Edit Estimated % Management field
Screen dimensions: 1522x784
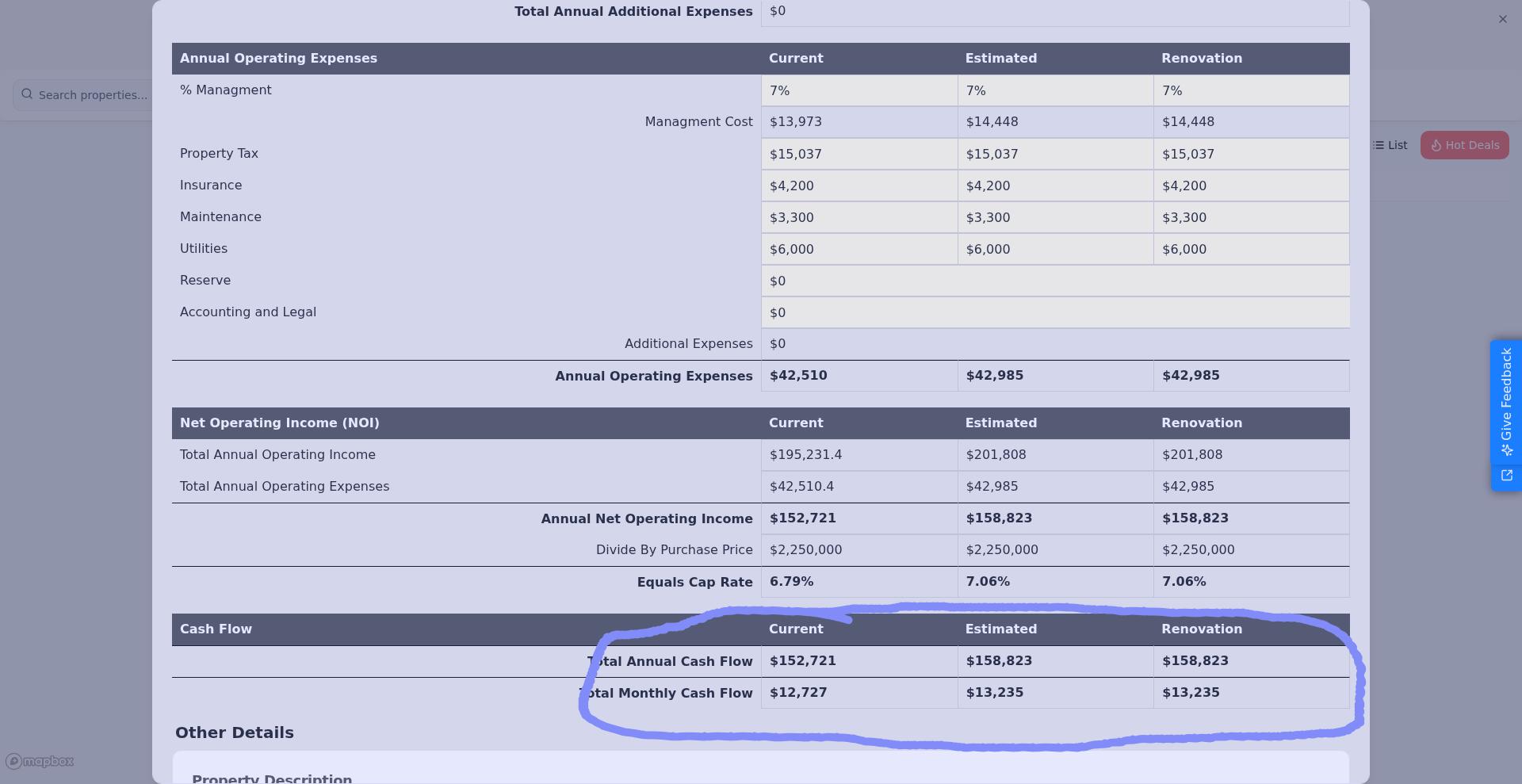click(x=1055, y=91)
